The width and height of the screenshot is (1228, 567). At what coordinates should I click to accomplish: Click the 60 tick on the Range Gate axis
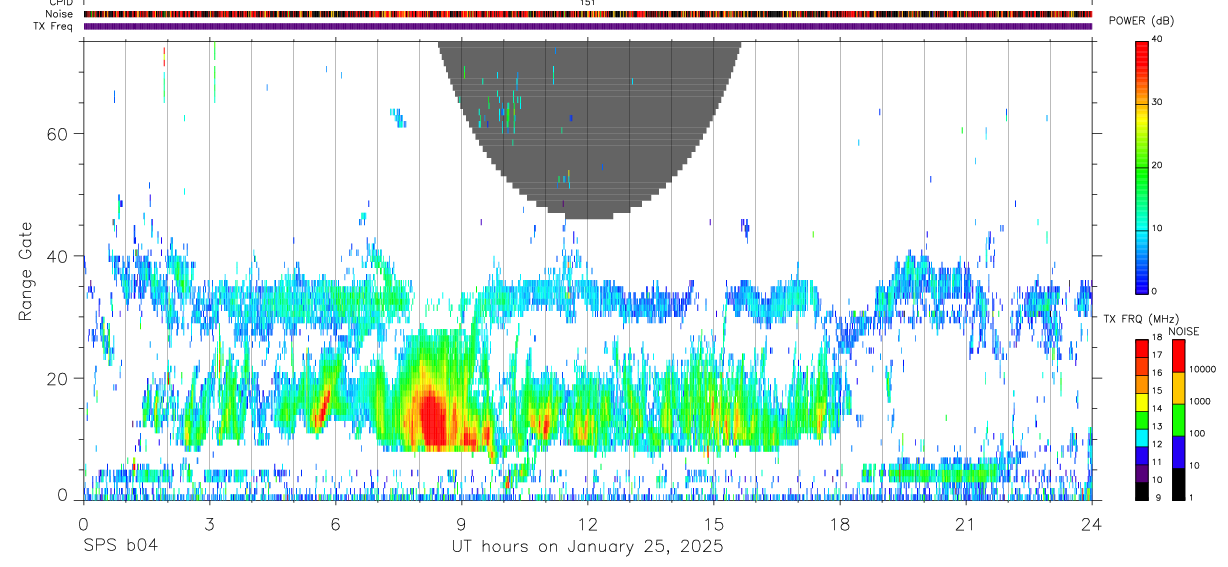(x=59, y=133)
